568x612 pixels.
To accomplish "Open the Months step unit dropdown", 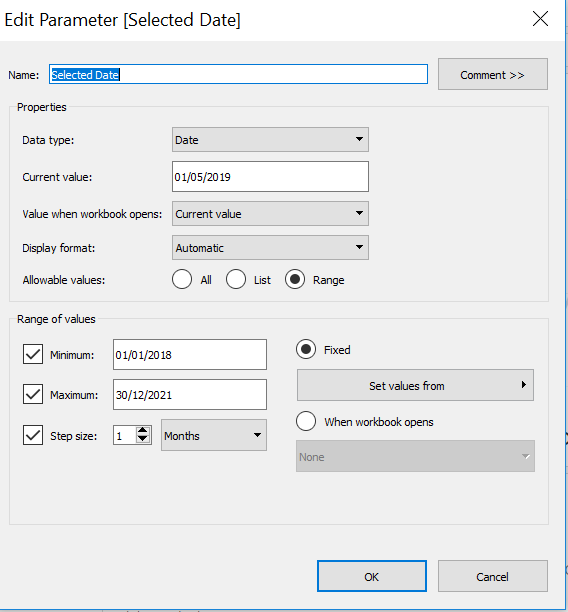I will tap(214, 435).
